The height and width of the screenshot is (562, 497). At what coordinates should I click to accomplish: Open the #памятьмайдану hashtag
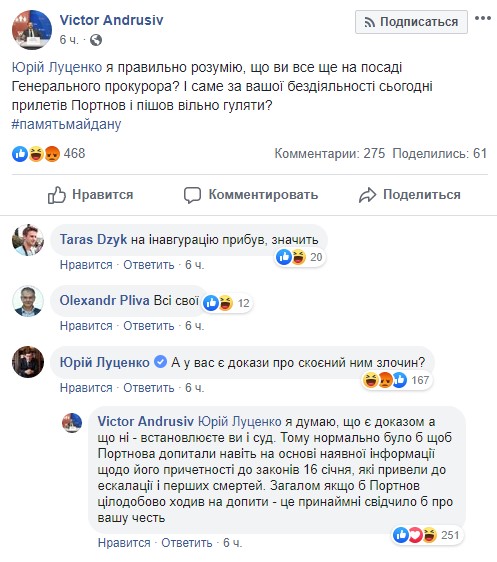pos(66,124)
